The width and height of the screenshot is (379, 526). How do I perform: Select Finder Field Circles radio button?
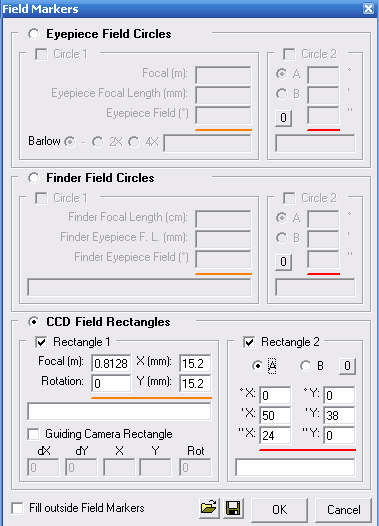click(x=34, y=178)
